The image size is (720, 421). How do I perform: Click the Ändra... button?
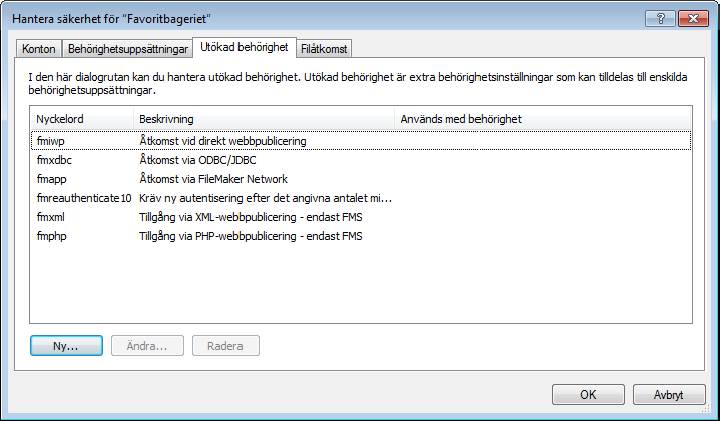(147, 346)
